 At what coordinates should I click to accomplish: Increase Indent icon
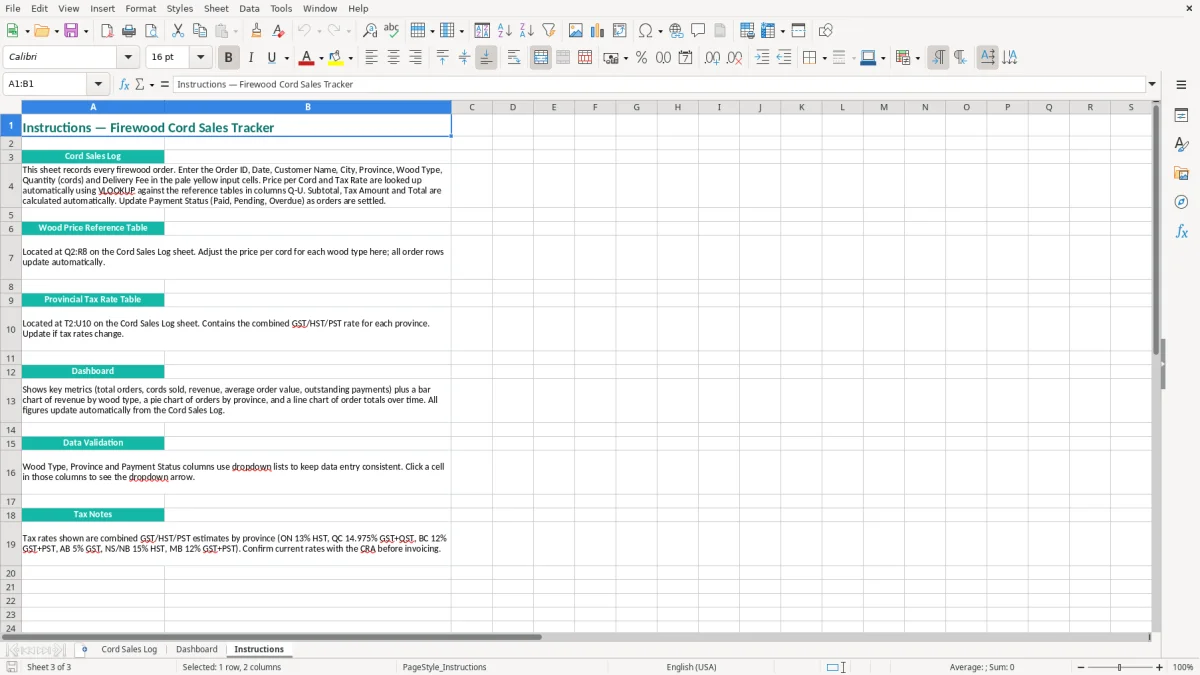[x=762, y=58]
